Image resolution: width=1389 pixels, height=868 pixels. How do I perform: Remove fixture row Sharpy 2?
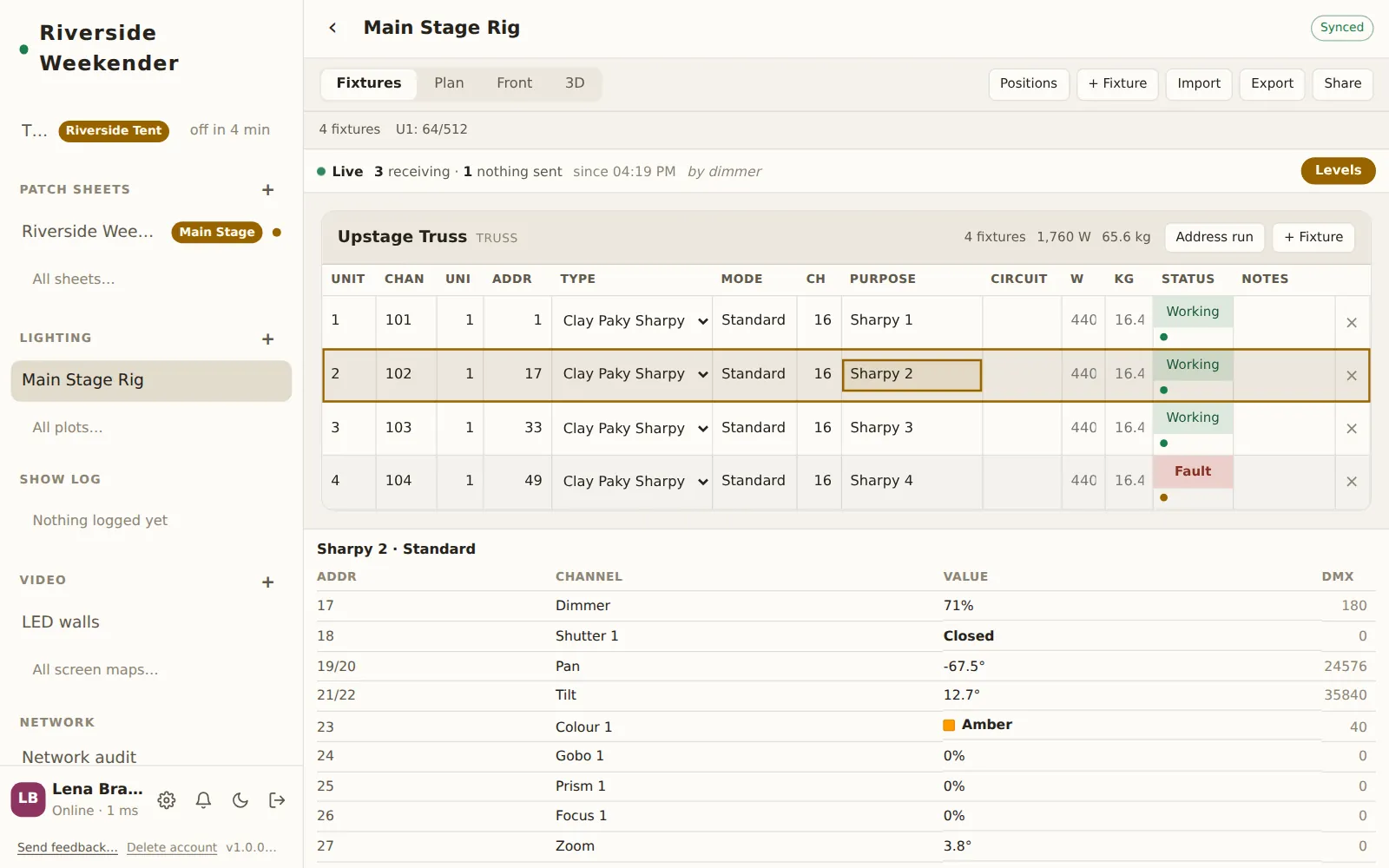pyautogui.click(x=1352, y=376)
